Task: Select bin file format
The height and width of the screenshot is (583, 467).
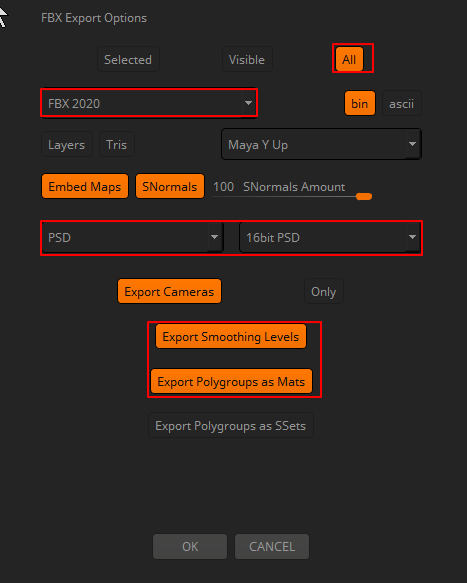Action: (360, 103)
